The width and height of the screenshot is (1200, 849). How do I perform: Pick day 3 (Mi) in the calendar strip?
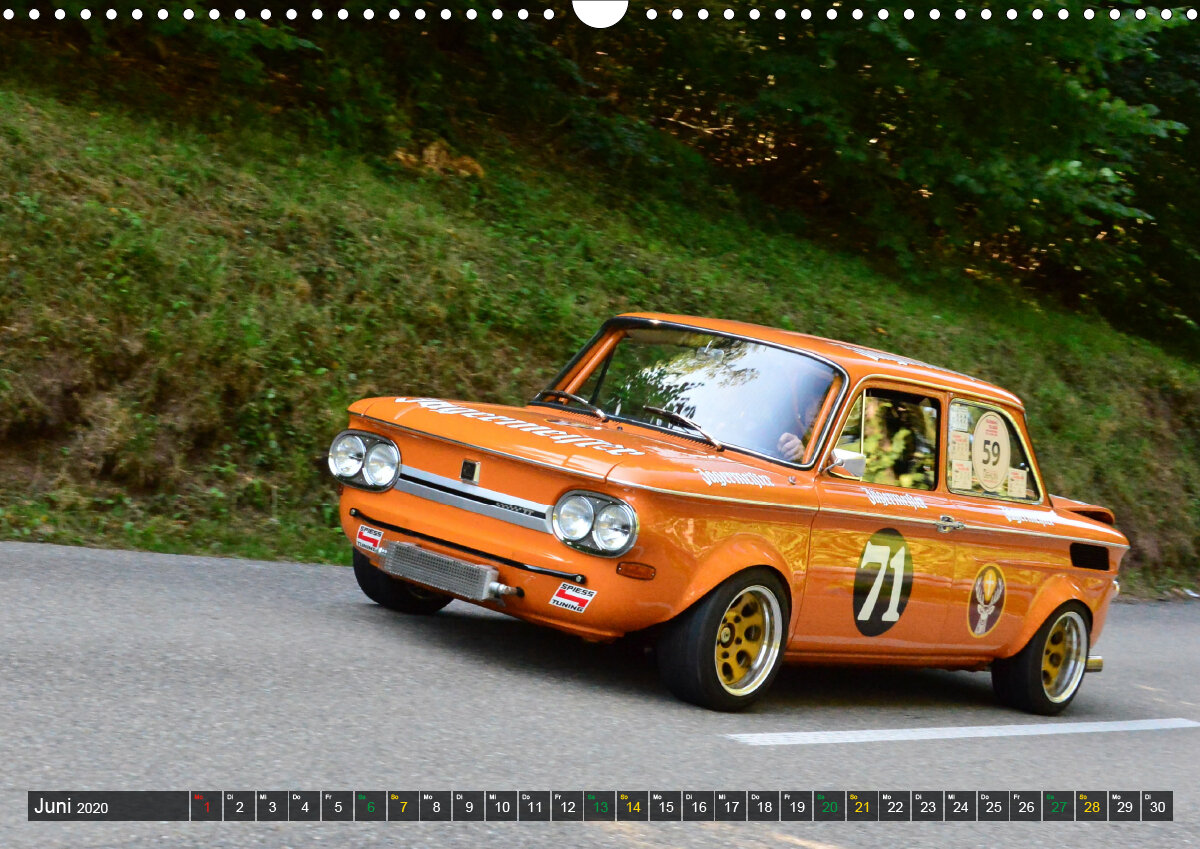point(272,806)
